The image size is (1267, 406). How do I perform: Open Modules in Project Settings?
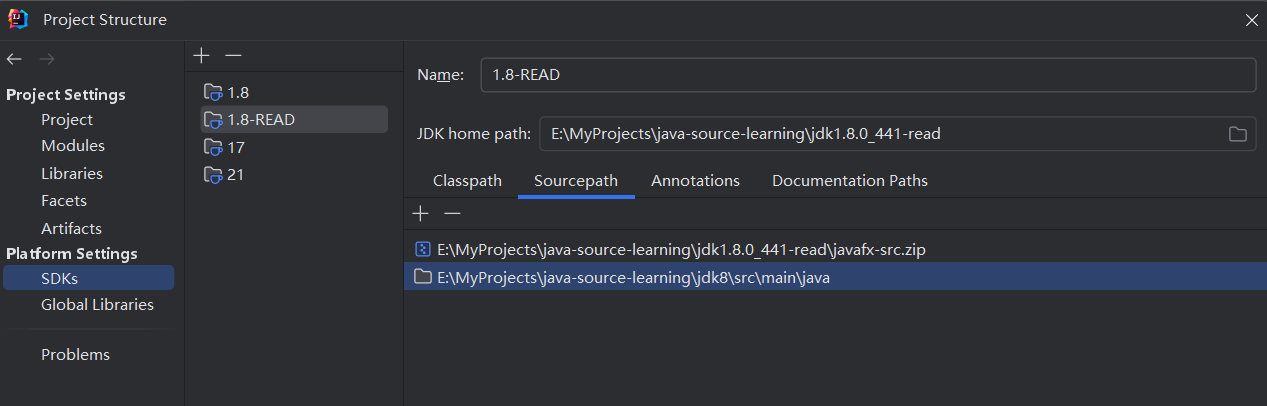coord(73,146)
